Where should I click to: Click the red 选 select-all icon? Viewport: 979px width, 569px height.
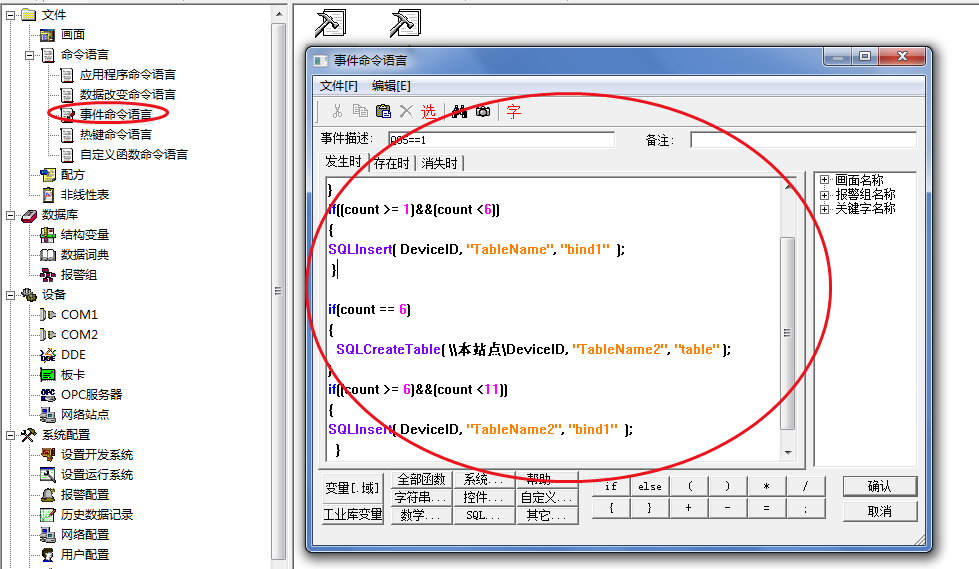coord(428,112)
